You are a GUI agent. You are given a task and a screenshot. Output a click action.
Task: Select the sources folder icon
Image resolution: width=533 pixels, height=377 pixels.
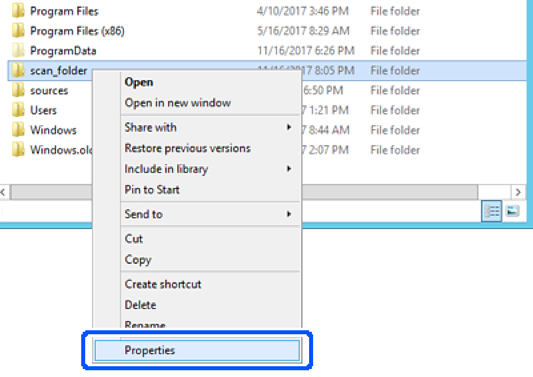pyautogui.click(x=18, y=90)
